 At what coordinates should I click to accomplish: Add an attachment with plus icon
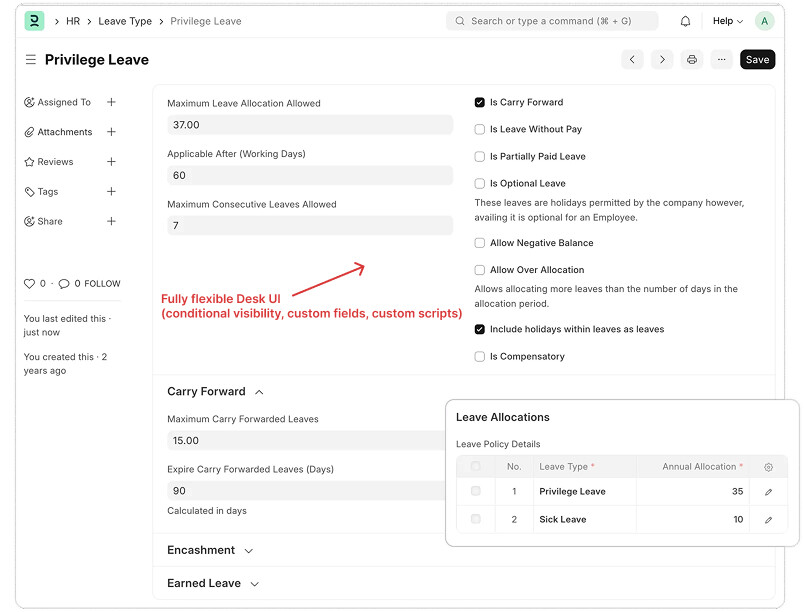click(x=111, y=132)
